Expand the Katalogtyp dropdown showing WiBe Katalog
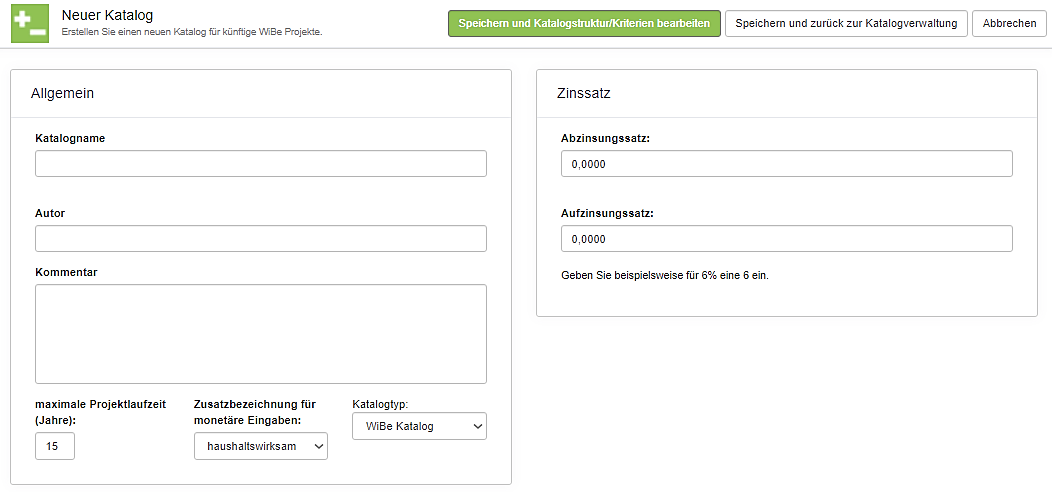1052x492 pixels. 419,426
